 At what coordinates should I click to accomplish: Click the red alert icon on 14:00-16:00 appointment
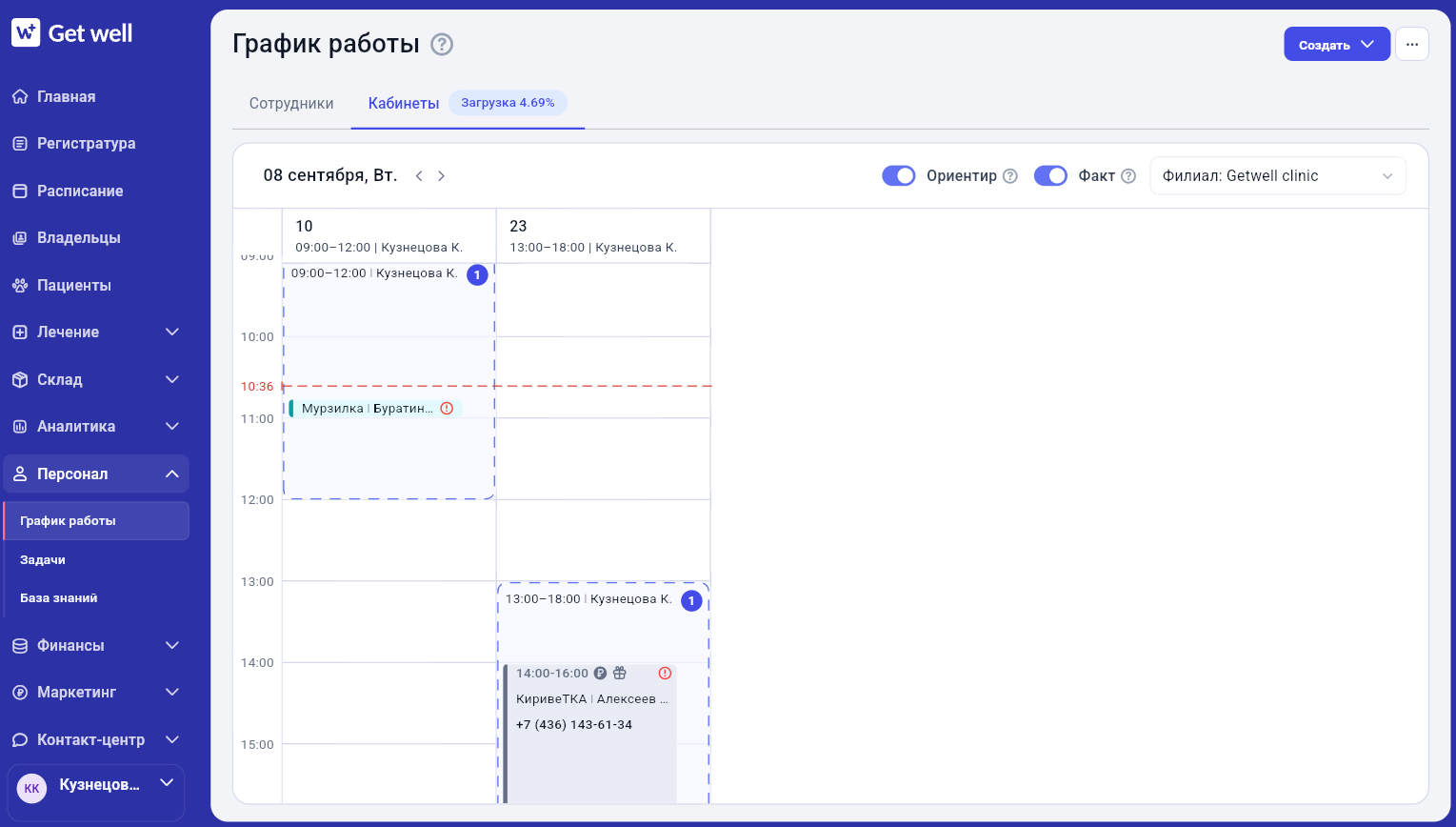pos(665,673)
